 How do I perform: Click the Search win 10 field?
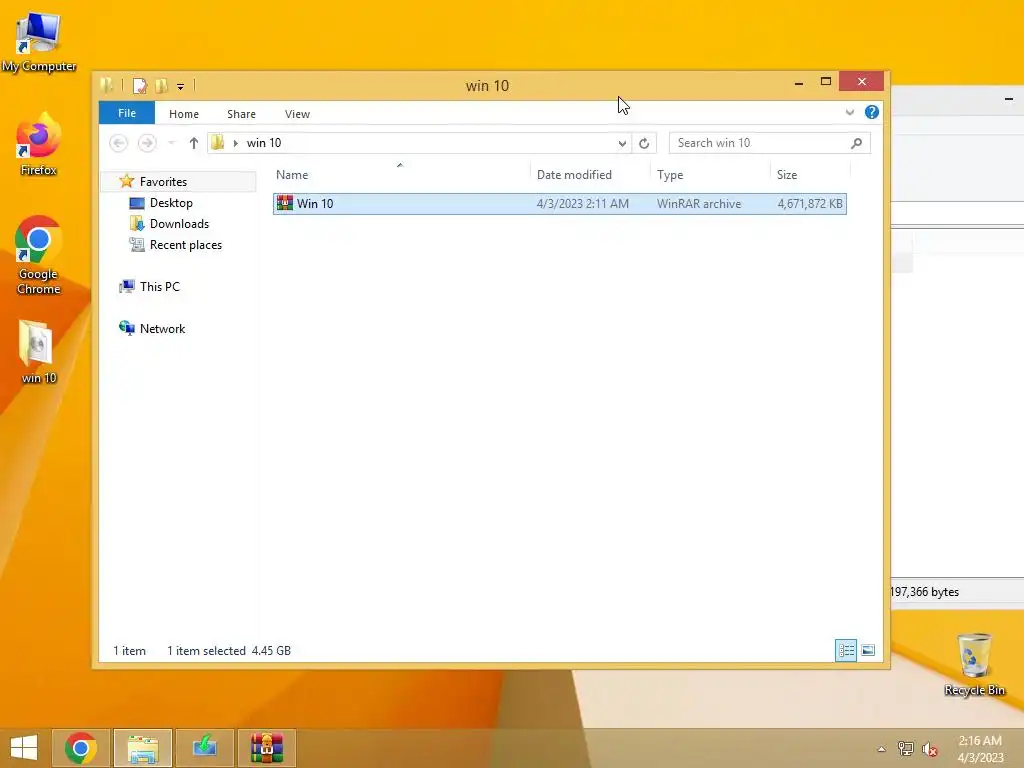pos(769,143)
